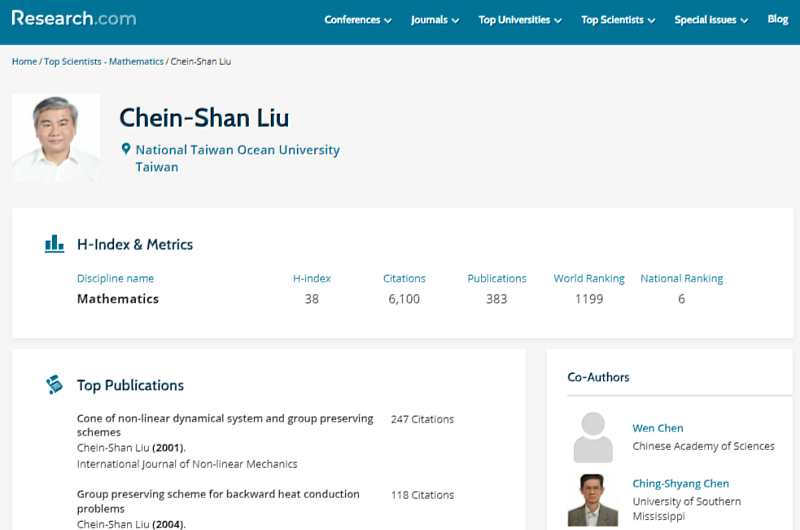Click the world ranking value 1199

tap(589, 299)
